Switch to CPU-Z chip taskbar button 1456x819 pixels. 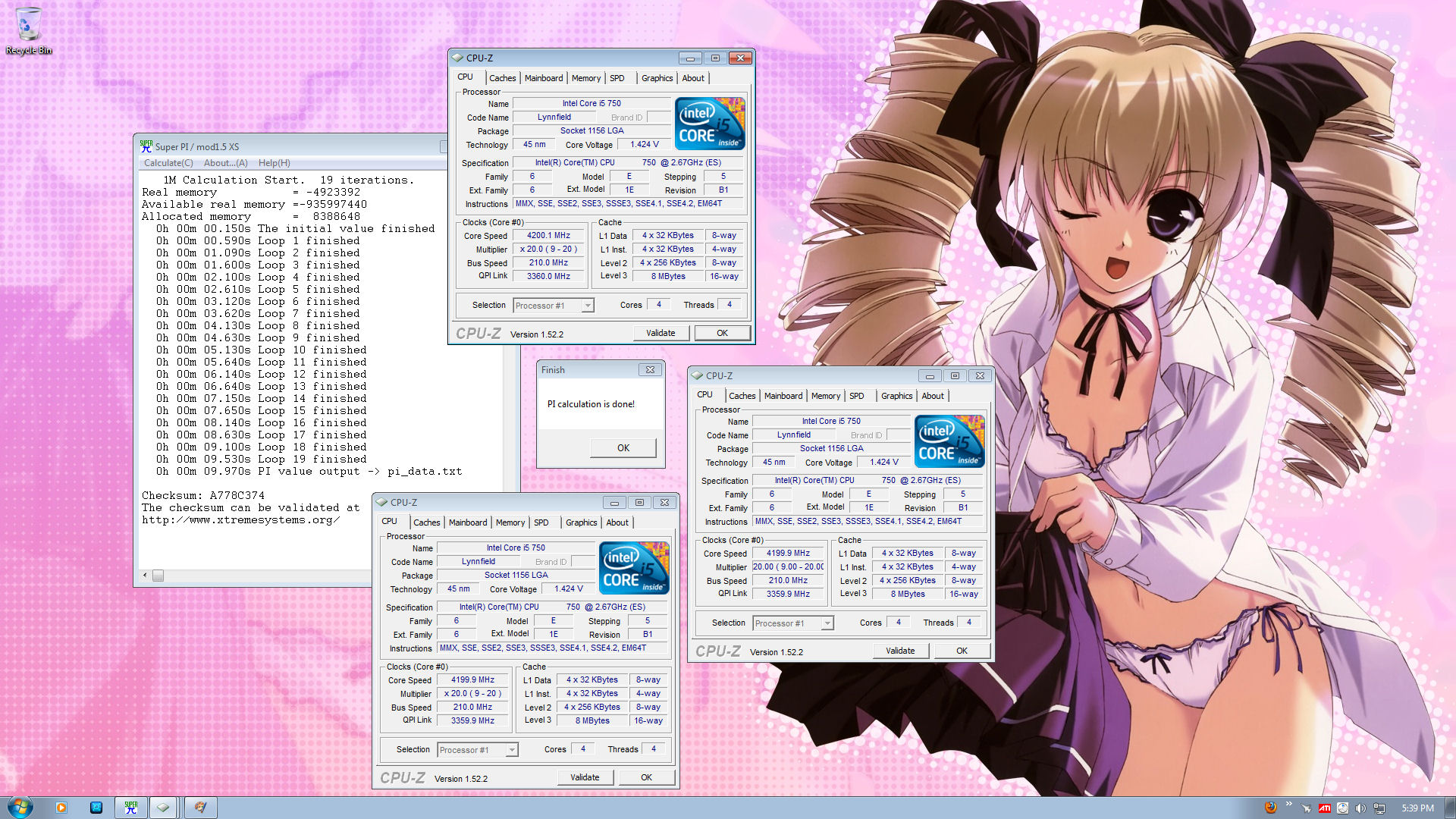(163, 808)
